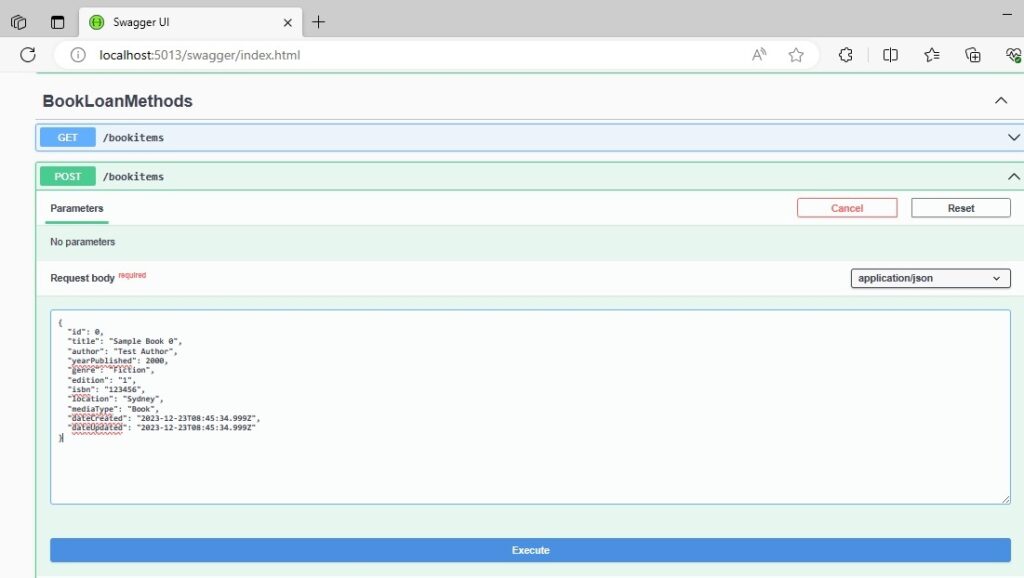Open browser extensions menu
The image size is (1024, 578).
pos(846,55)
